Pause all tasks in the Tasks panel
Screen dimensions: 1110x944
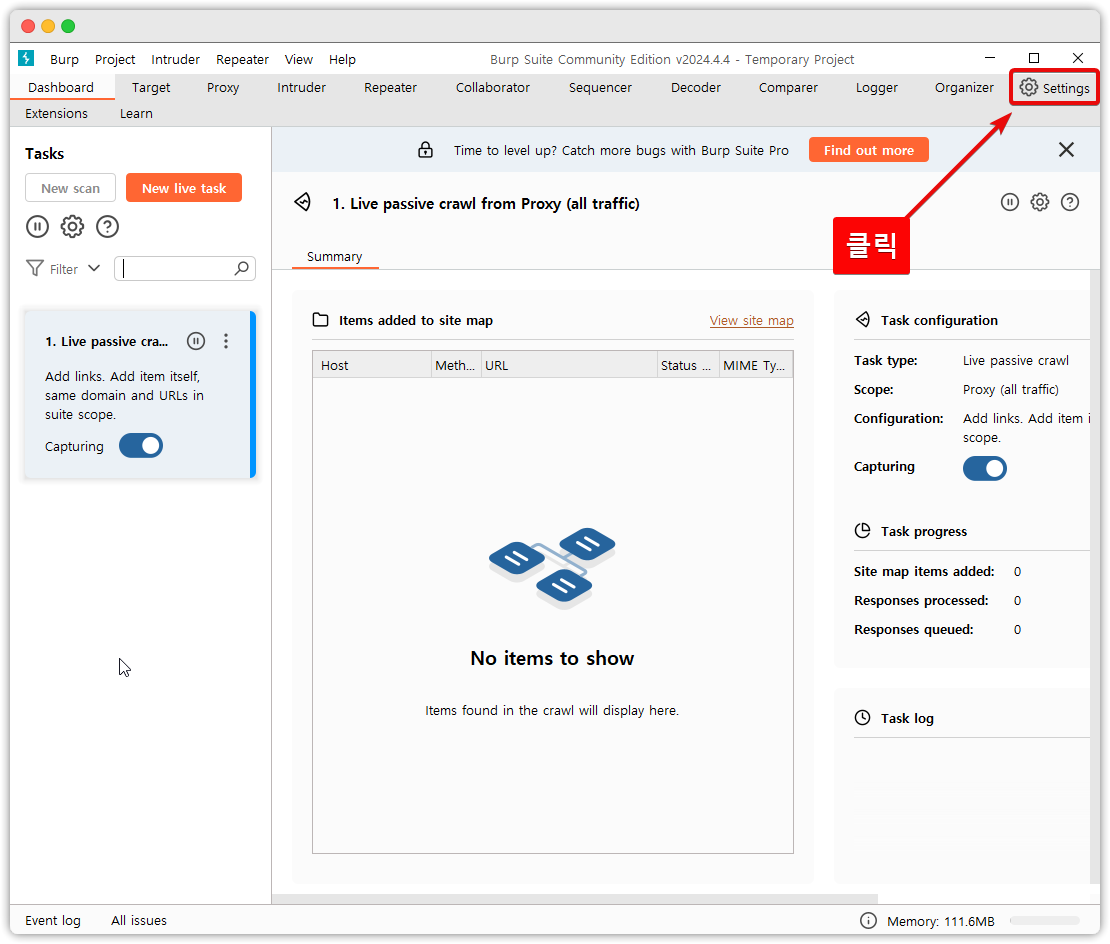pyautogui.click(x=38, y=226)
